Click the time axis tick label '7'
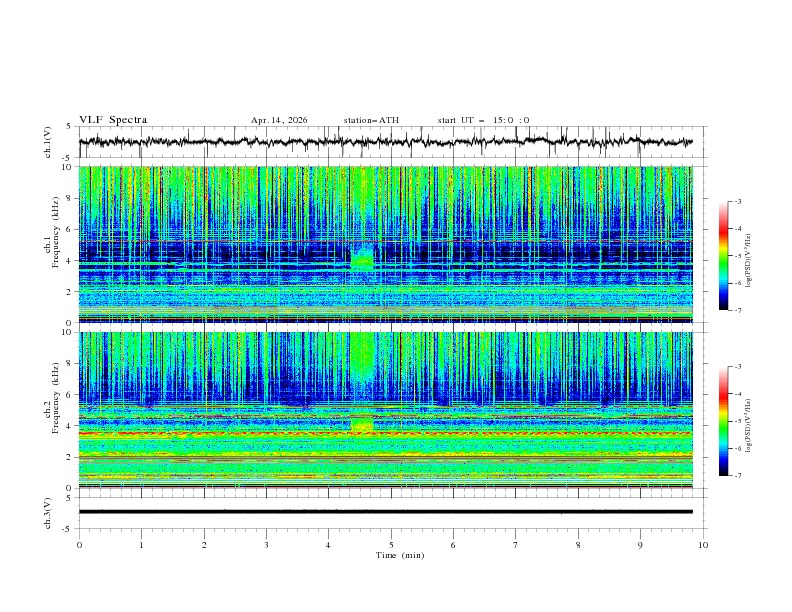Screen dimensions: 792x612 pos(516,545)
